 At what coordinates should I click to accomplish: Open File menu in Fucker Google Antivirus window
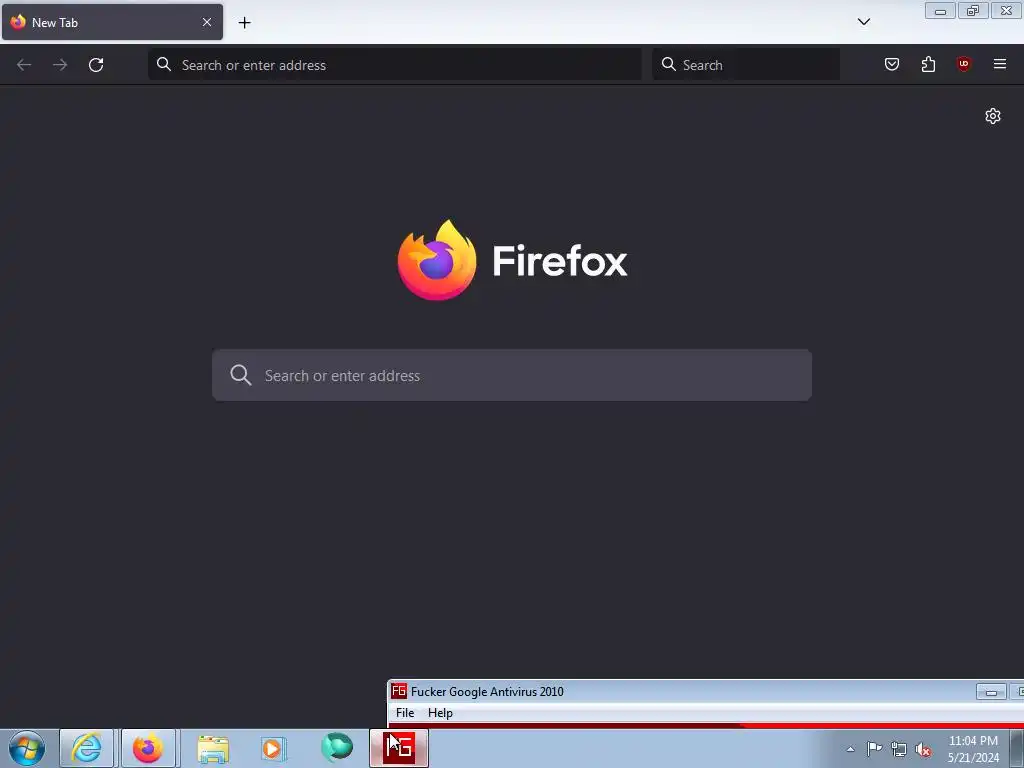point(405,712)
